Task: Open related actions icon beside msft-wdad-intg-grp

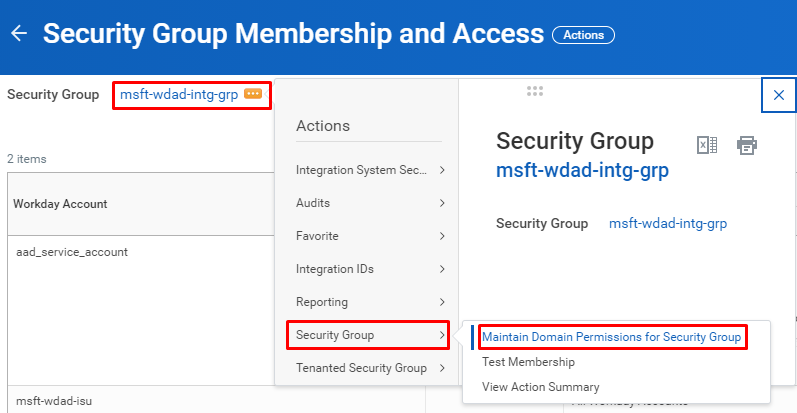Action: (x=252, y=94)
